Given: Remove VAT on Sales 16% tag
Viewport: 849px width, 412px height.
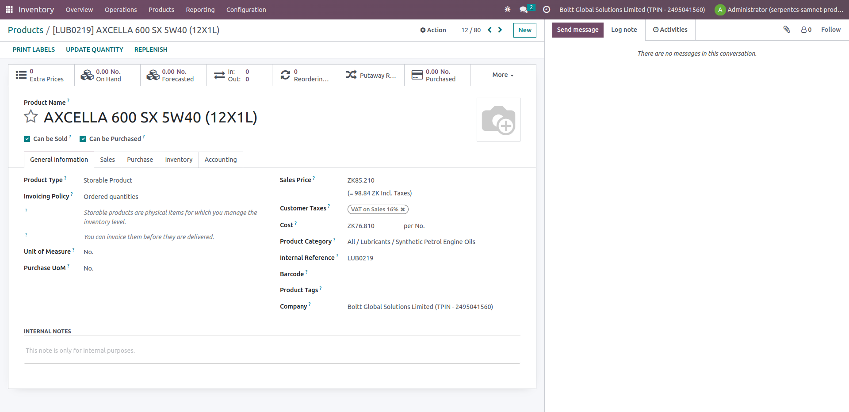Looking at the screenshot, I should point(402,209).
